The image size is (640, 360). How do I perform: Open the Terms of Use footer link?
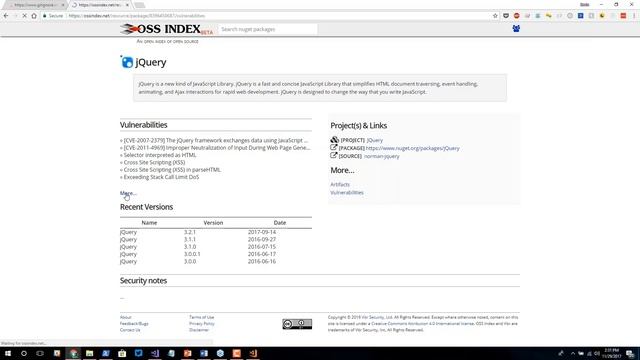pos(201,317)
